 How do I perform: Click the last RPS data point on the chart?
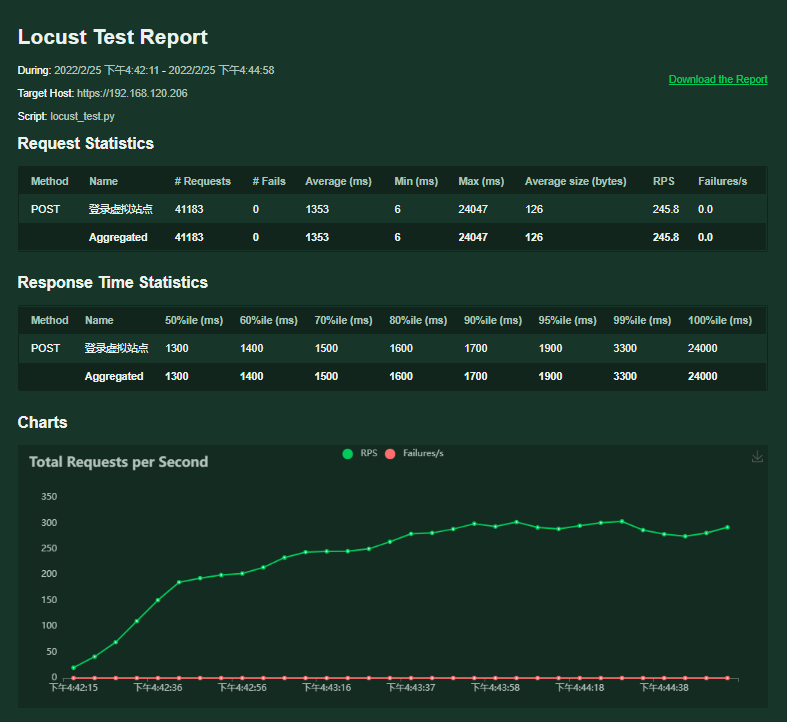click(727, 528)
